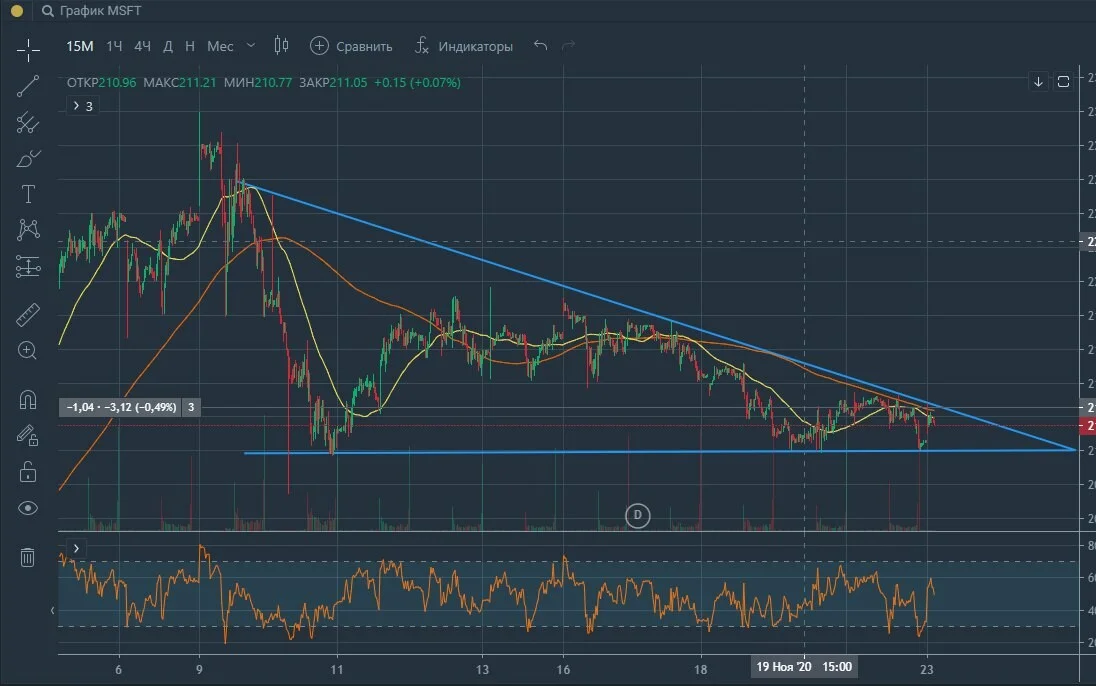The height and width of the screenshot is (686, 1096).
Task: Undo the last chart action
Action: [x=540, y=45]
